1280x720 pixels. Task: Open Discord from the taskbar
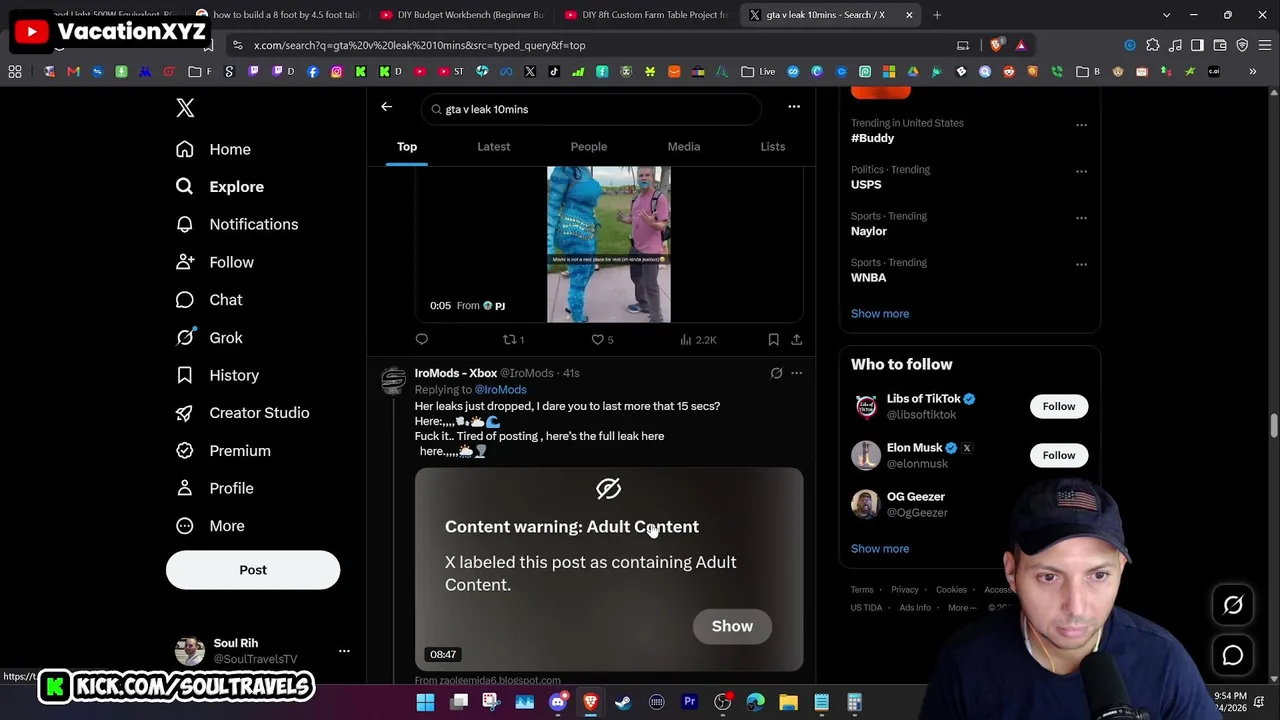coord(558,702)
